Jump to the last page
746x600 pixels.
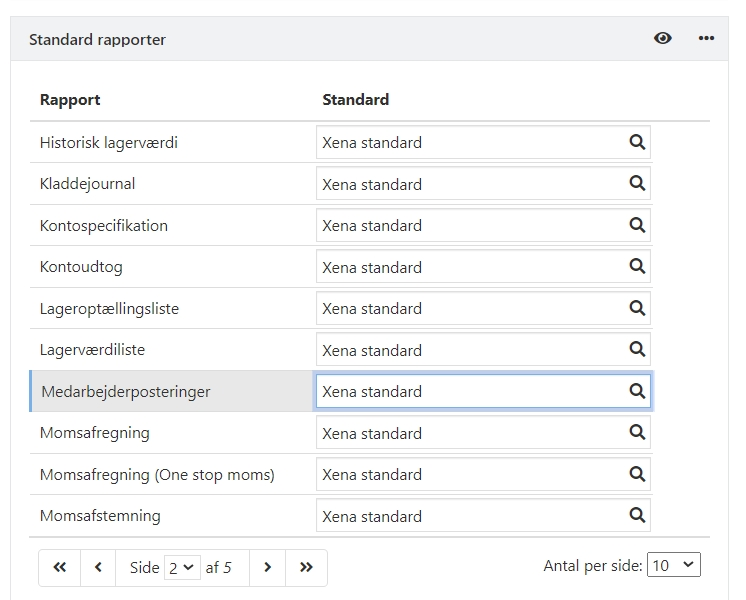[306, 567]
